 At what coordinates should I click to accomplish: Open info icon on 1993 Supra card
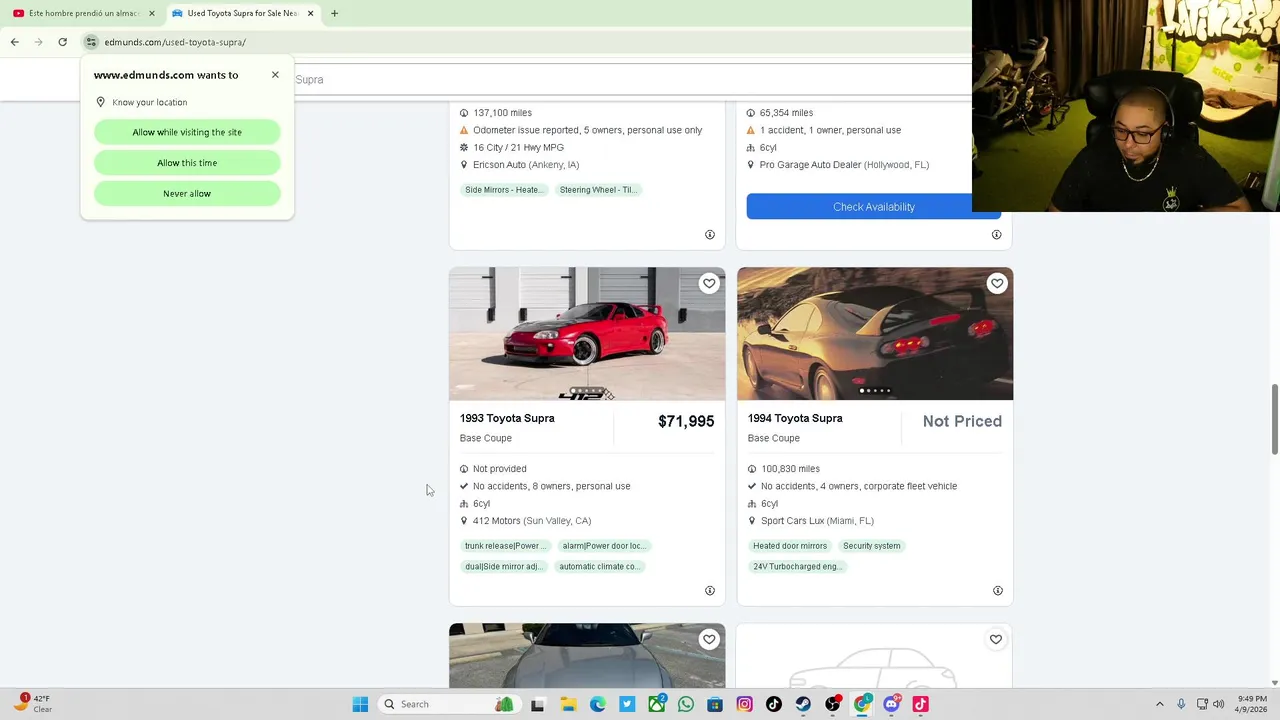point(710,591)
